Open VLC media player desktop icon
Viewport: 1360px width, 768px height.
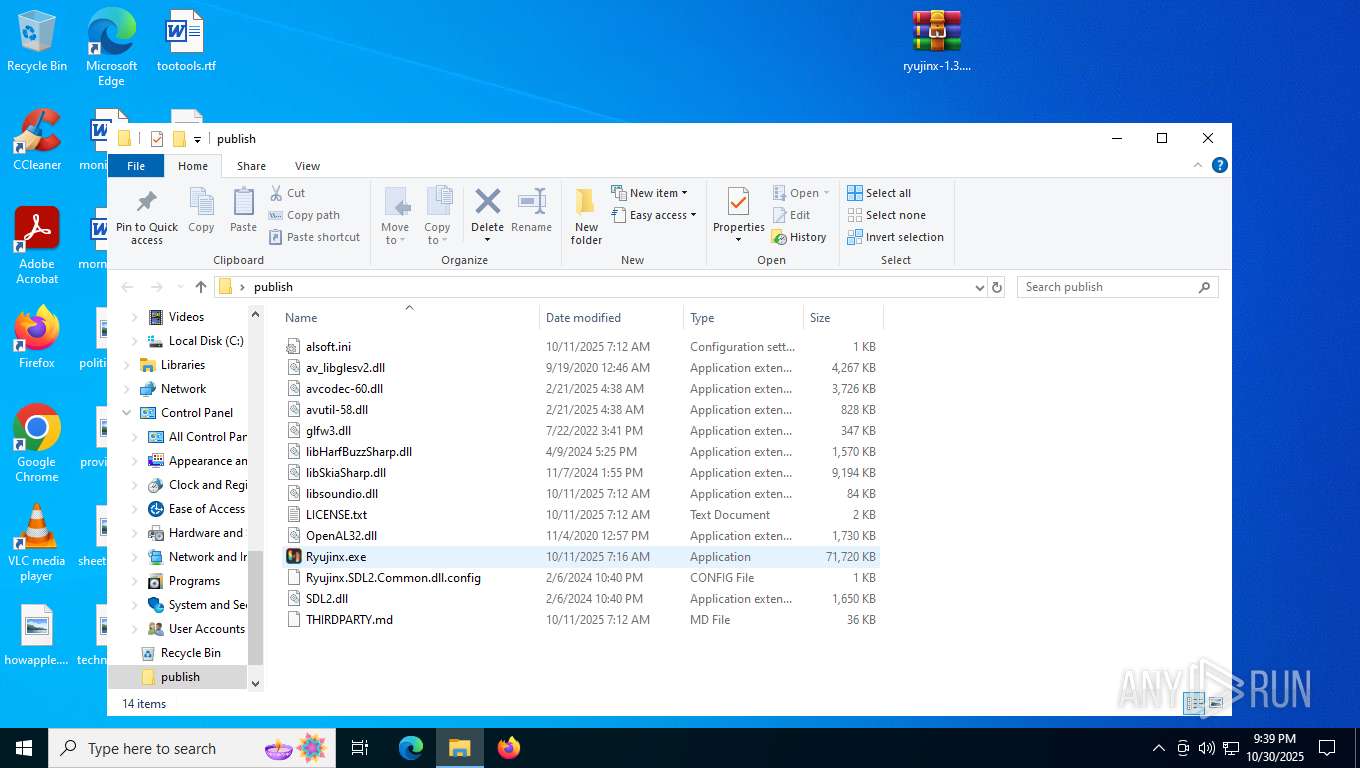pyautogui.click(x=37, y=543)
